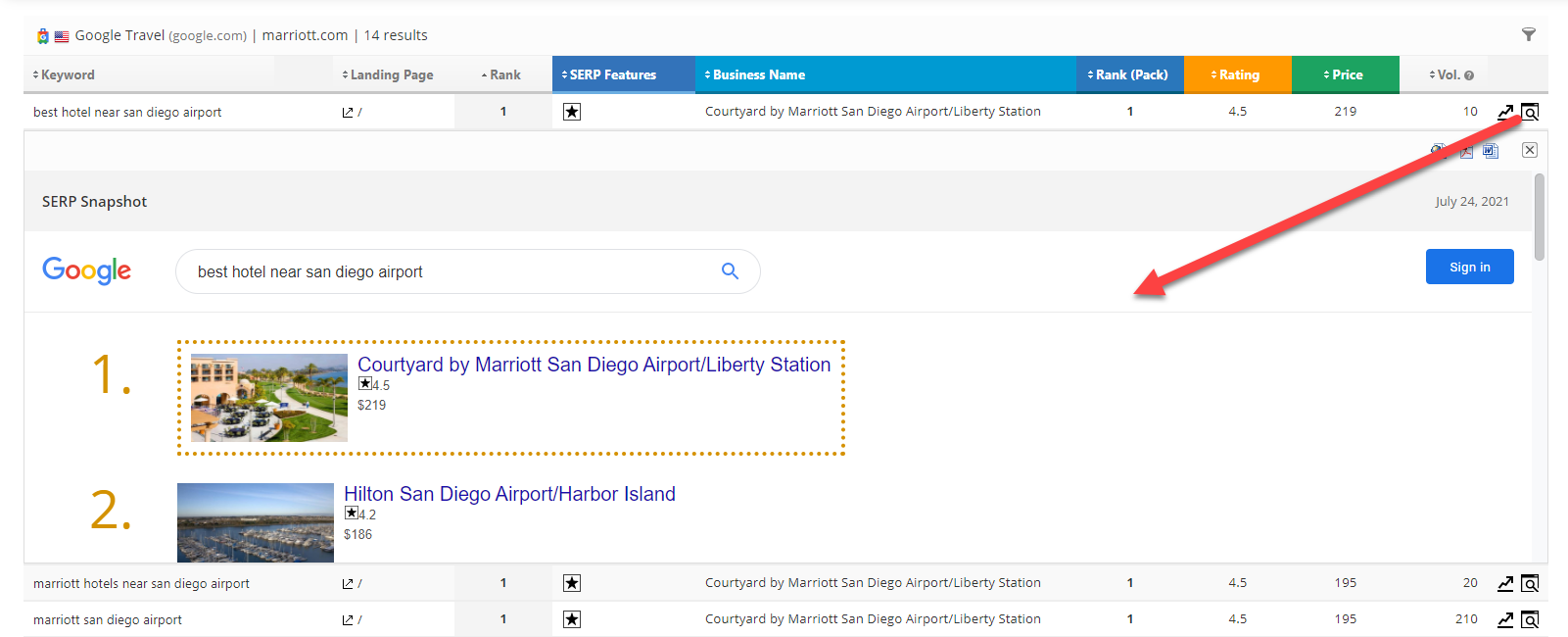This screenshot has width=1568, height=637.
Task: Sort results by Rating column
Action: (x=1237, y=75)
